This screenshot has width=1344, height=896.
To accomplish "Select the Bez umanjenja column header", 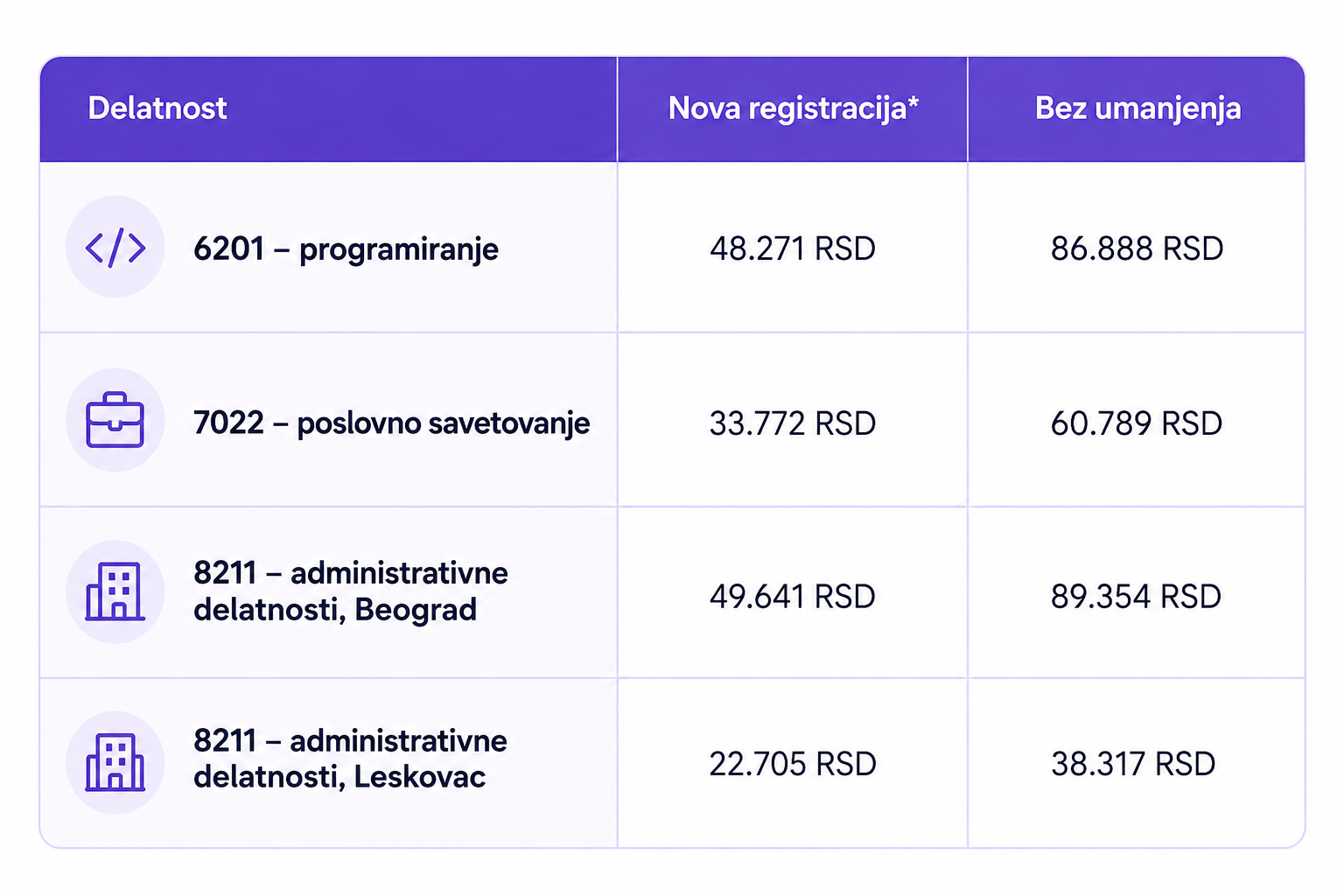I will tap(1137, 108).
